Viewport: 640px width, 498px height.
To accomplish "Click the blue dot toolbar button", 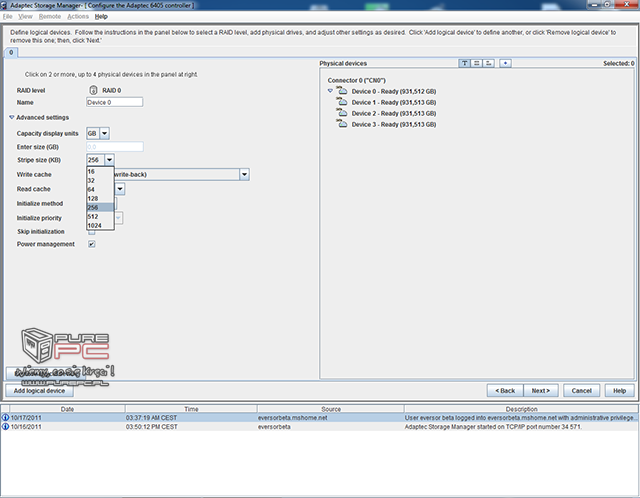I will tap(505, 63).
